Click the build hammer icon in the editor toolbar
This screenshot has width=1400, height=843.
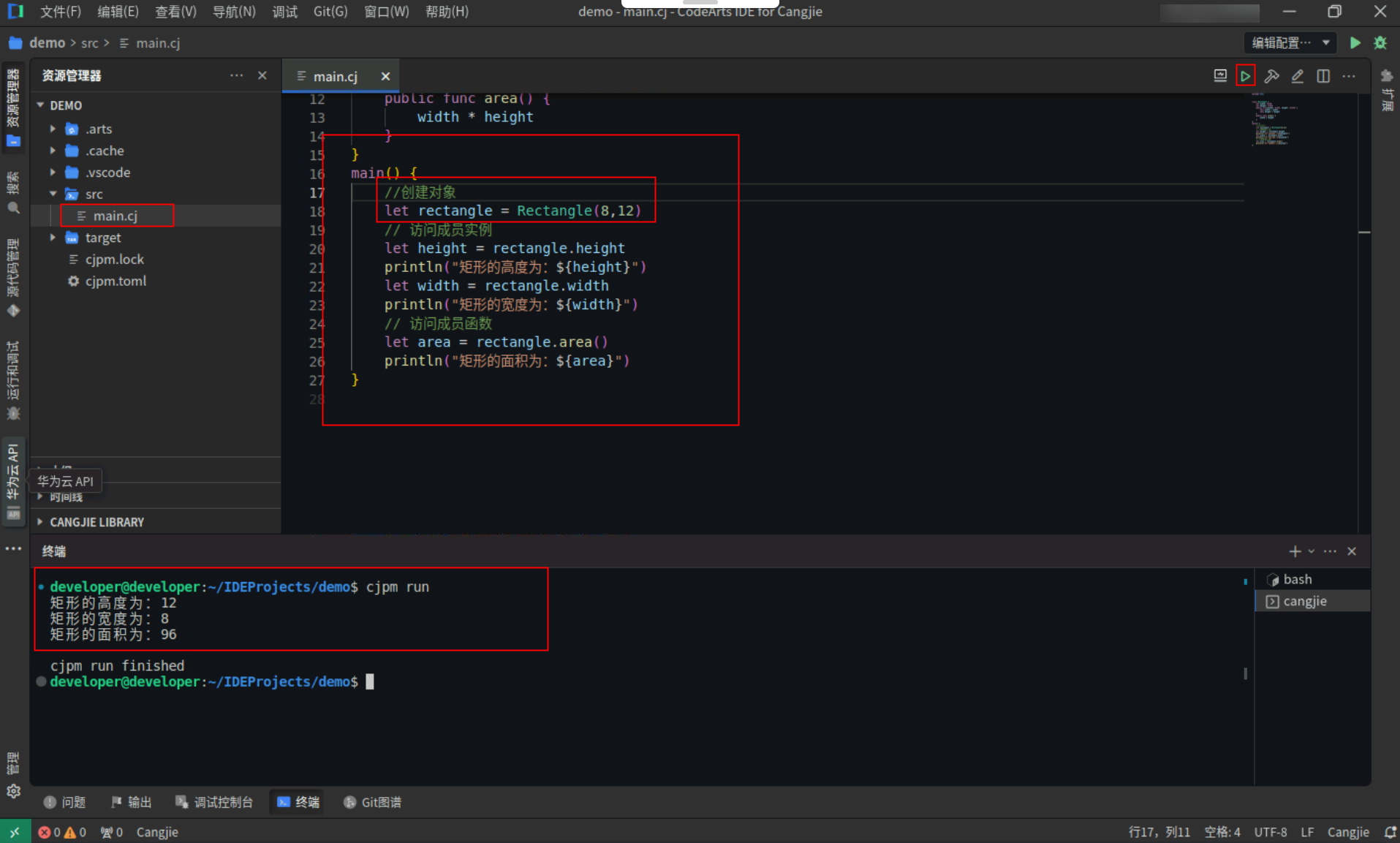[x=1271, y=76]
